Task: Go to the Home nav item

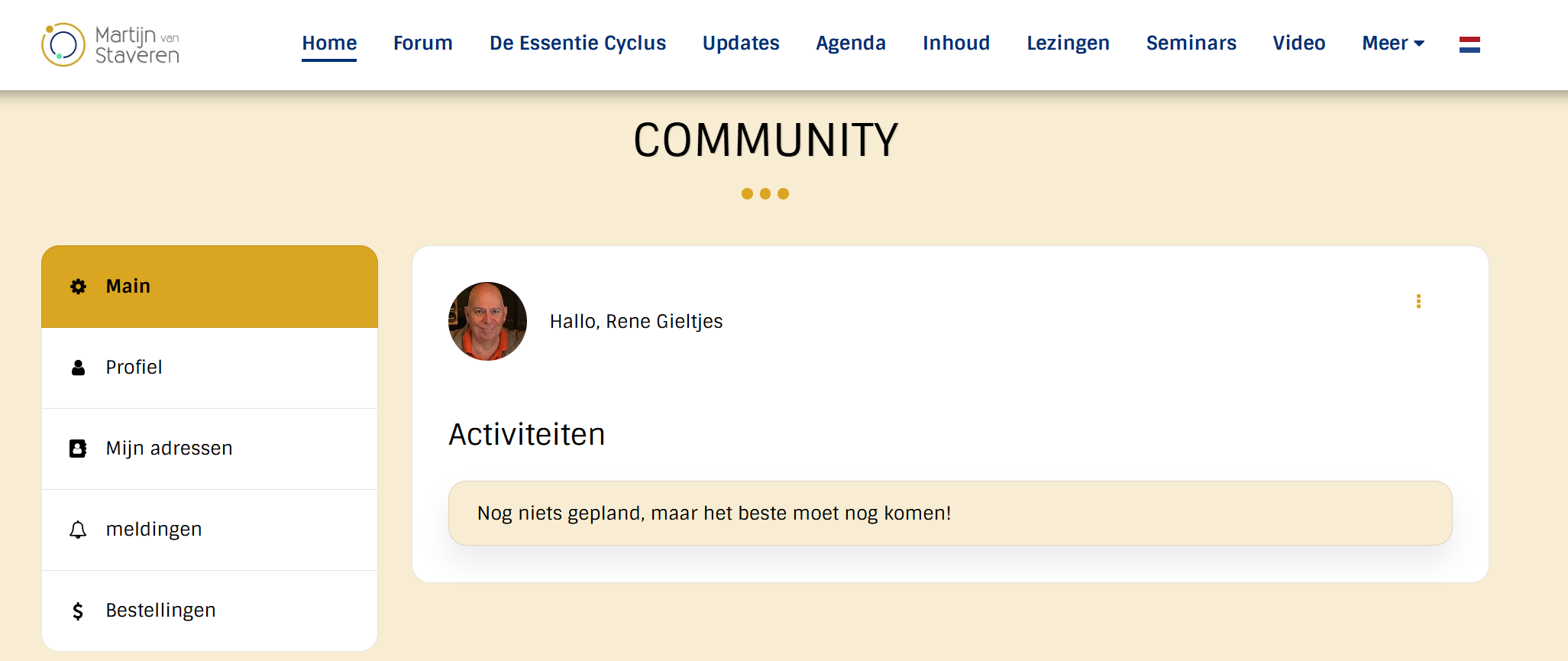Action: coord(329,44)
